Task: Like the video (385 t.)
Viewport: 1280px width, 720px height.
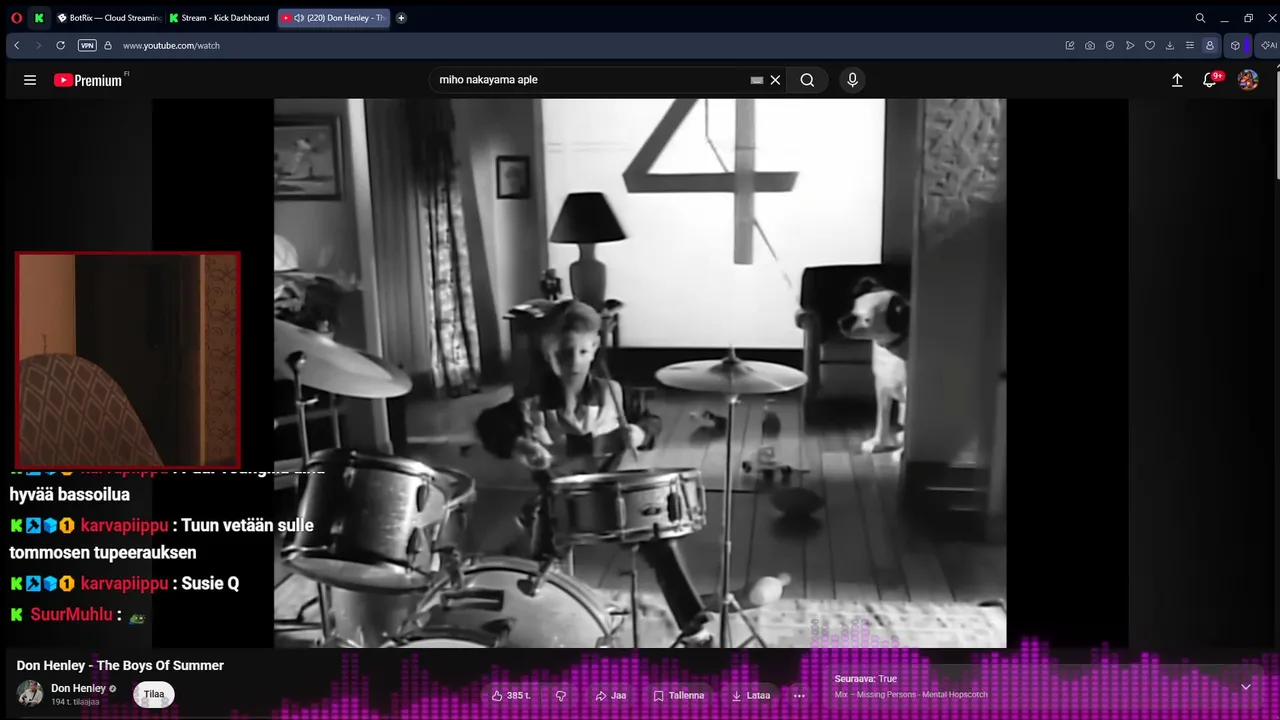Action: click(510, 695)
